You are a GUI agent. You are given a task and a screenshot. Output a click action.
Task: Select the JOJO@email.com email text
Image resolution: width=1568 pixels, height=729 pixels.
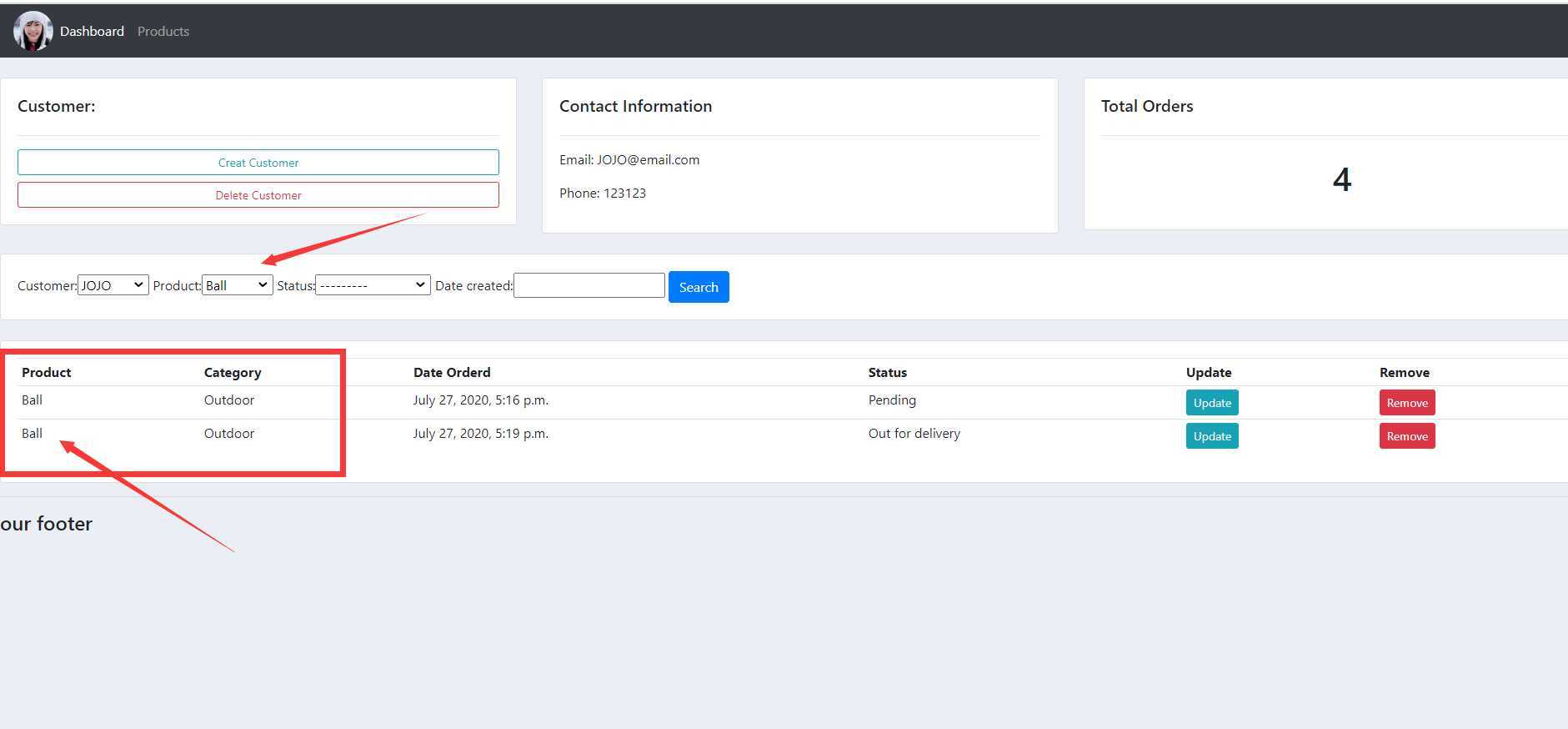click(648, 160)
